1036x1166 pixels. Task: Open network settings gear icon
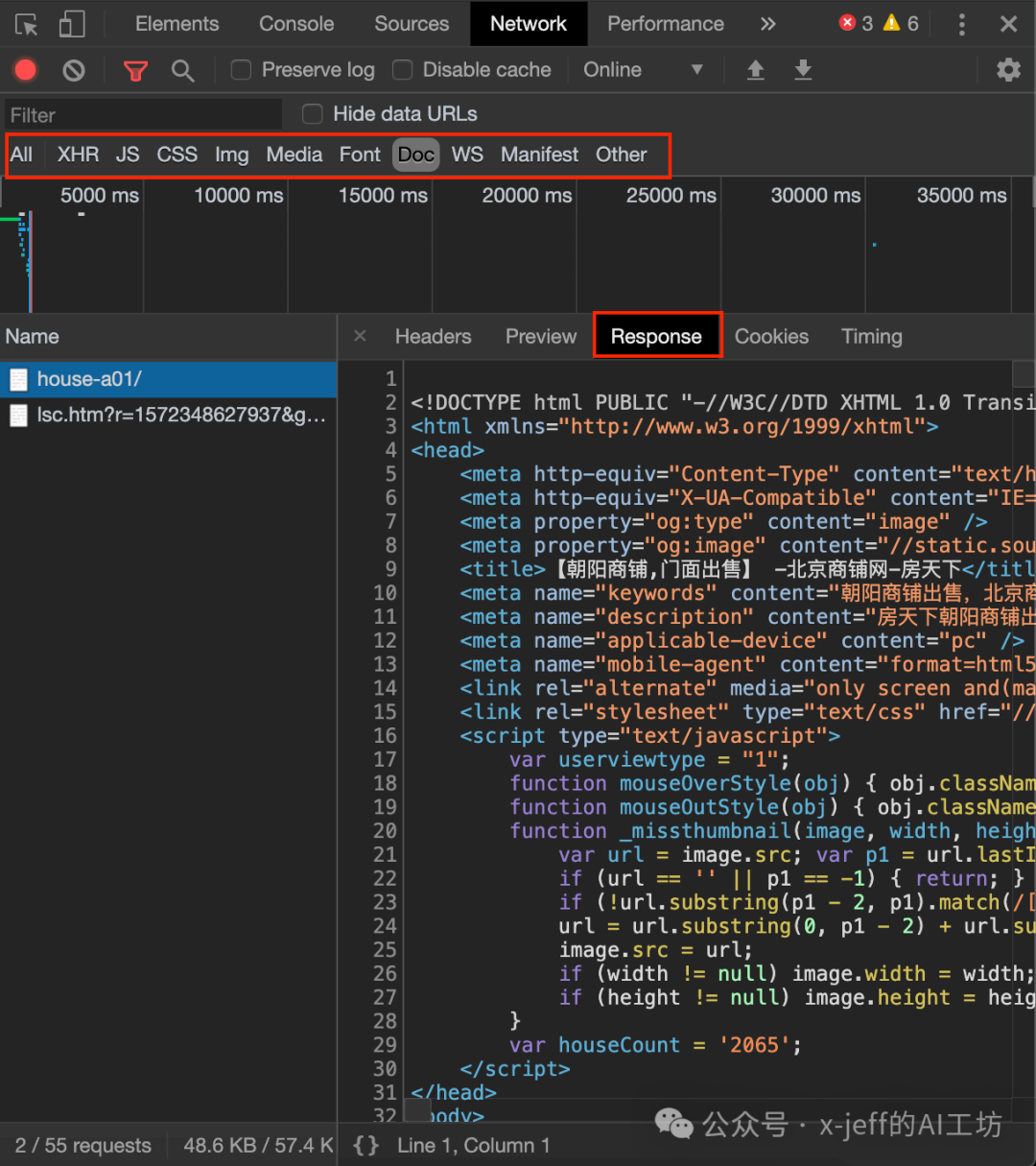pyautogui.click(x=1008, y=69)
